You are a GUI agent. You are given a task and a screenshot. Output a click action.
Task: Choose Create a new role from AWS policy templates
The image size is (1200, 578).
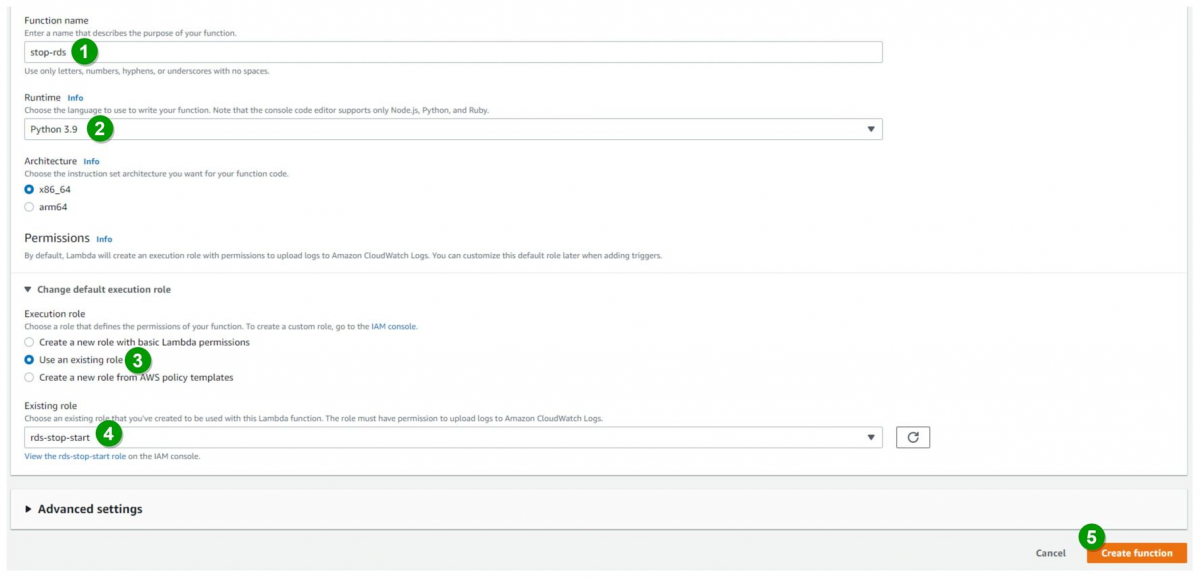point(29,377)
